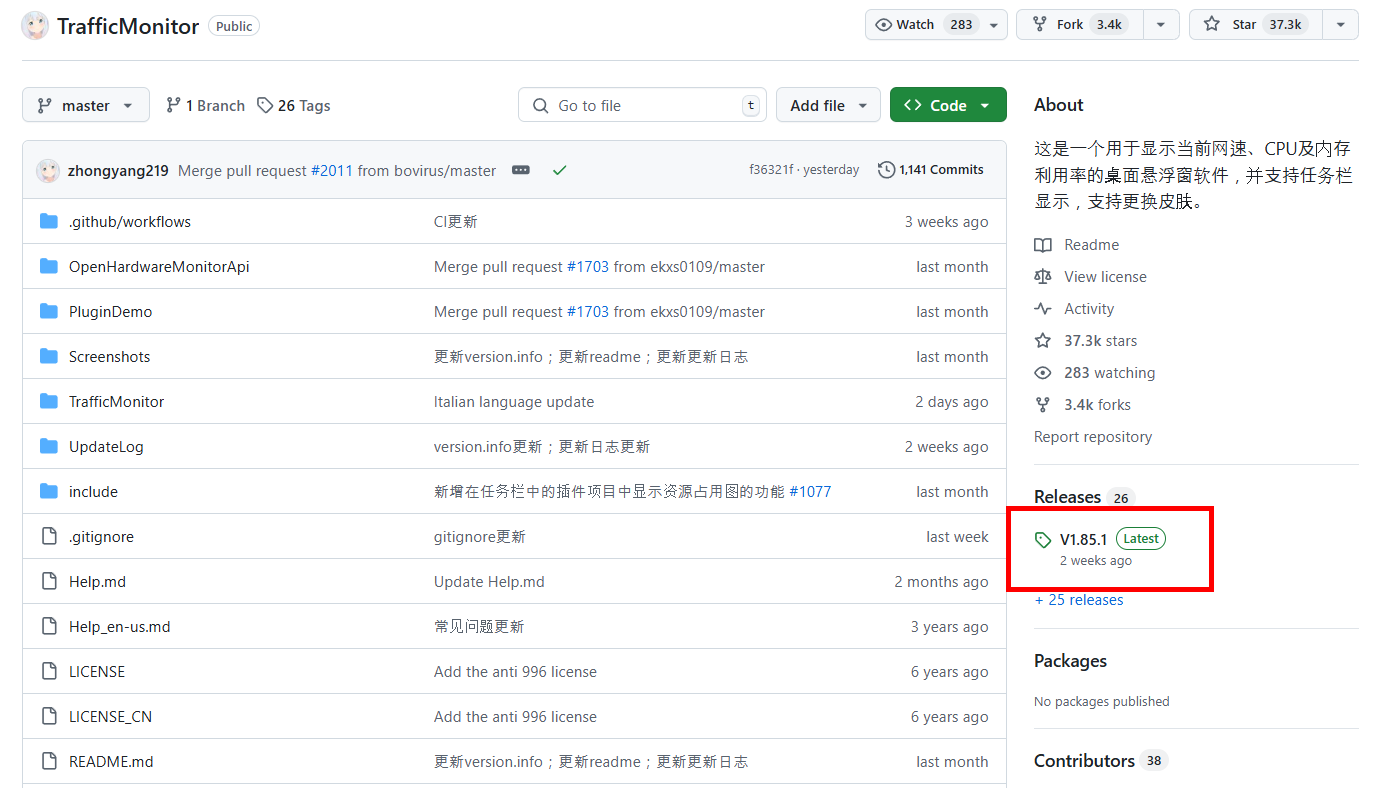Open the UpdateLog folder name
Image resolution: width=1398 pixels, height=788 pixels.
tap(106, 447)
